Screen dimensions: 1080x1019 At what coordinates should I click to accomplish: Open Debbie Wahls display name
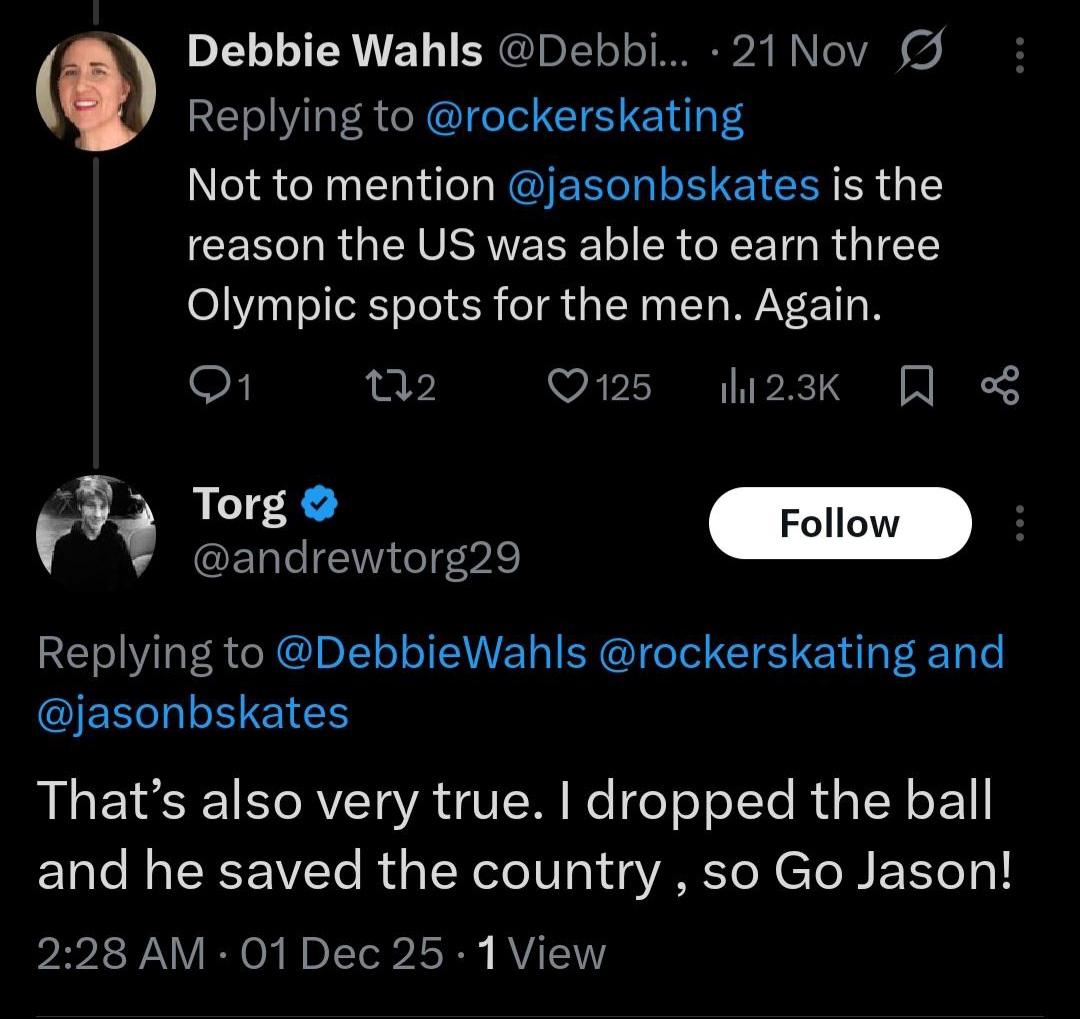(x=332, y=52)
